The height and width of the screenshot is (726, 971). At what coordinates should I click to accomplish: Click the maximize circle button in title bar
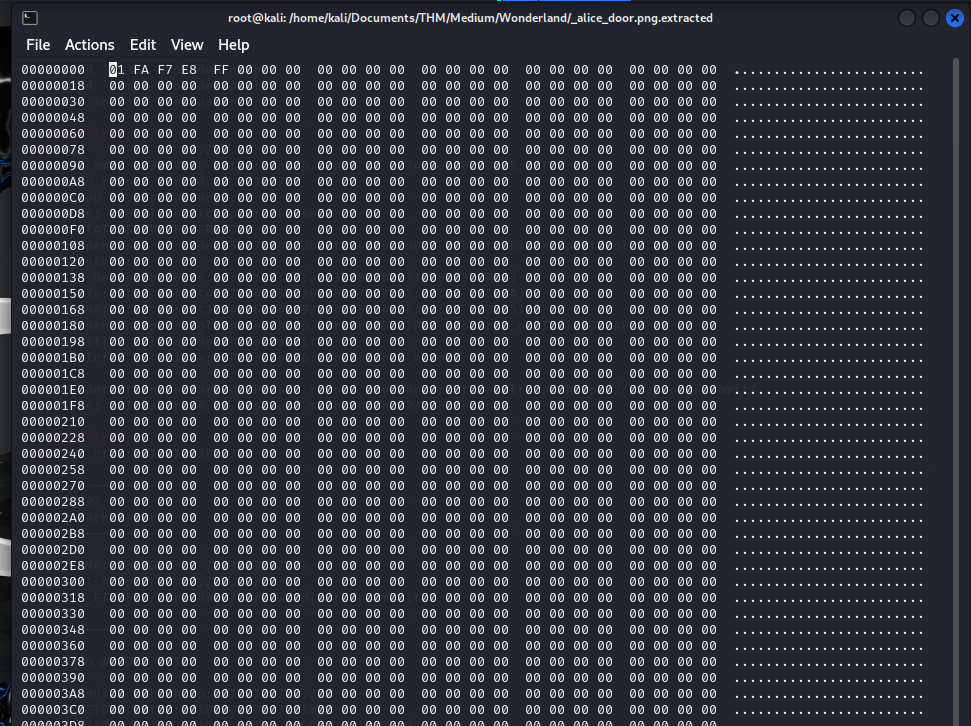(x=931, y=18)
